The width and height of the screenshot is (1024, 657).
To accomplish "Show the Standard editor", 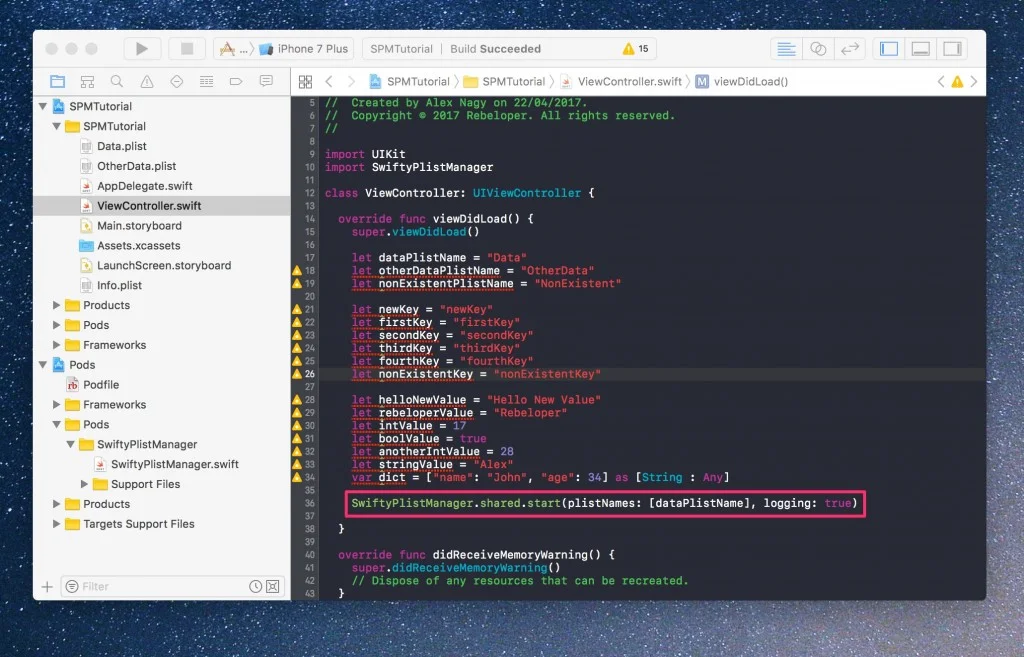I will (786, 49).
